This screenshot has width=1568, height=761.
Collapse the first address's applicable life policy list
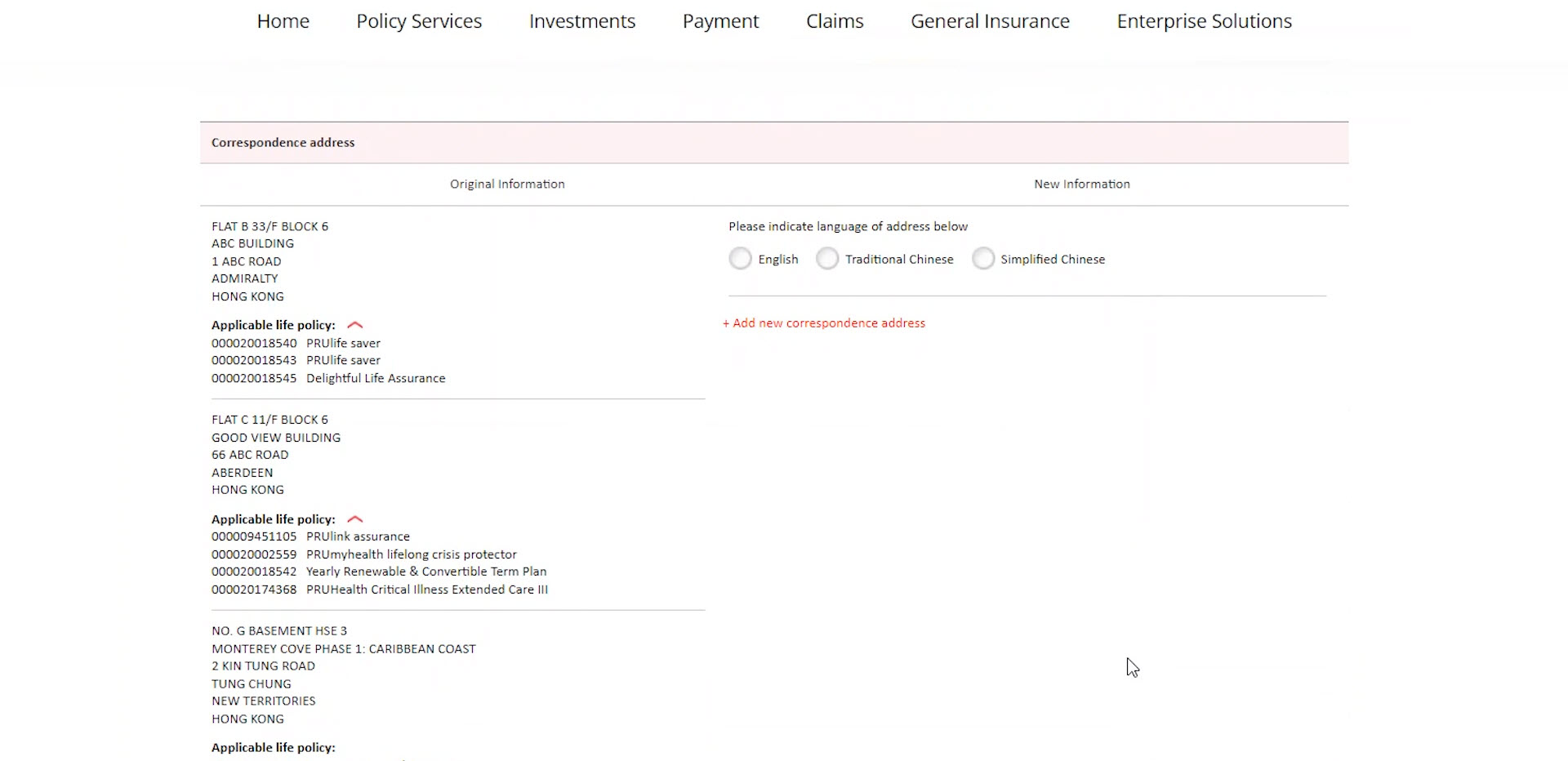[x=355, y=324]
